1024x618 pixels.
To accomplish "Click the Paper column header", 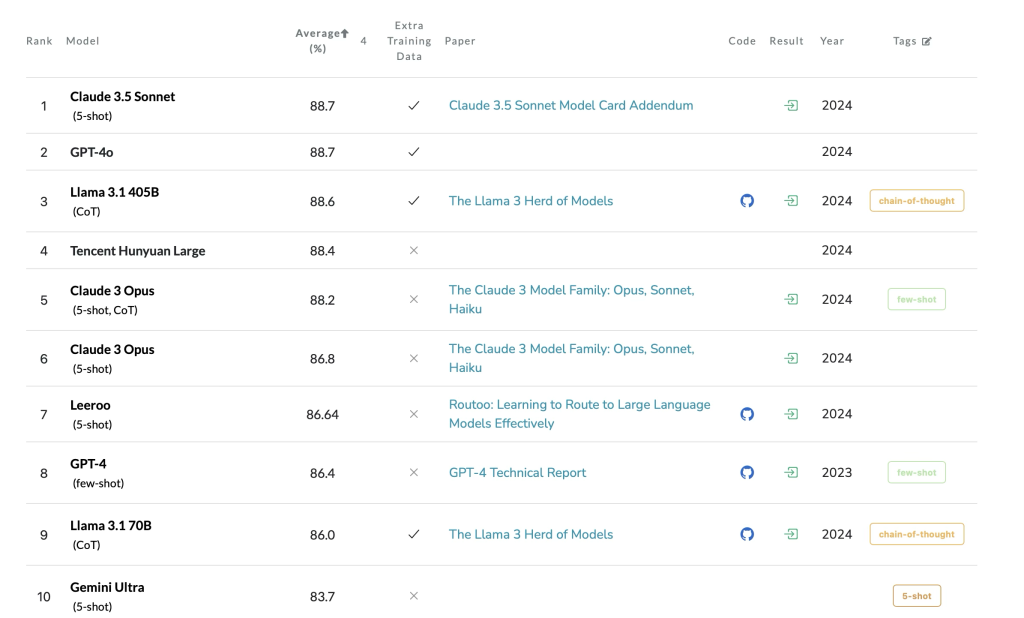I will click(x=460, y=41).
